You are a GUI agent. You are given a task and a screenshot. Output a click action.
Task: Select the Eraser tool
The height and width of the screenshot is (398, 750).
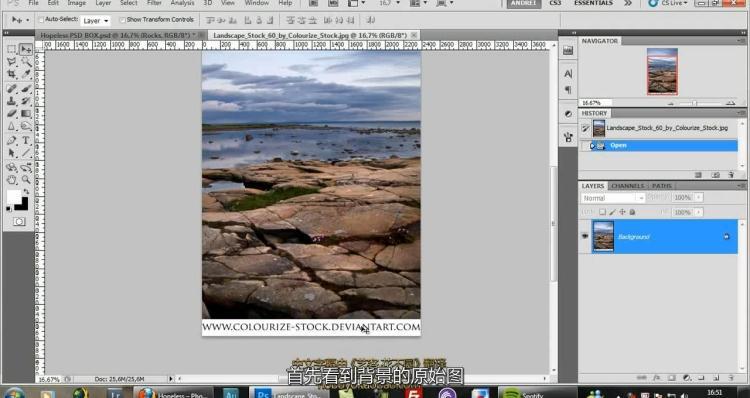pos(11,113)
